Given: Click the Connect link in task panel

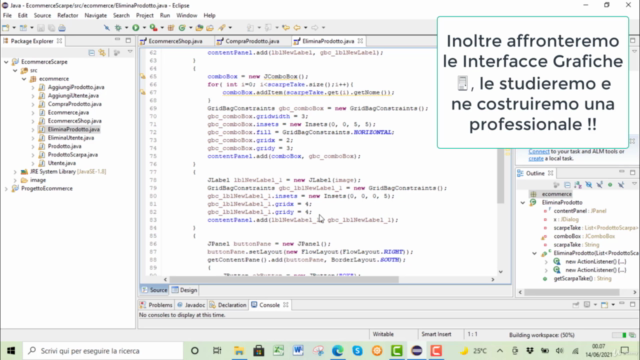Looking at the screenshot, I should 539,151.
